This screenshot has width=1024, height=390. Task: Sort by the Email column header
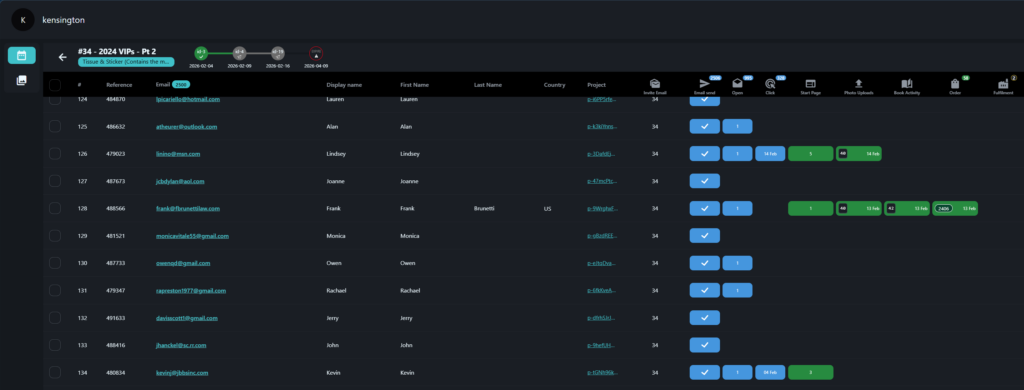click(x=163, y=85)
